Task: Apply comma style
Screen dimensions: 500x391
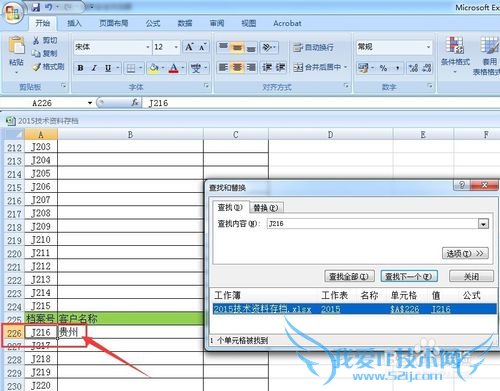Action: 397,68
